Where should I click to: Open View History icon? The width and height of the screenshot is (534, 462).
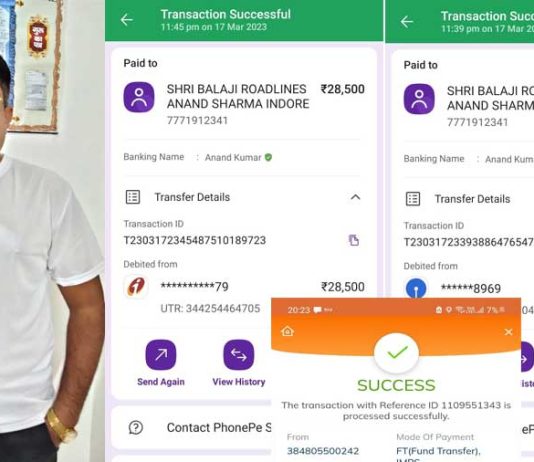click(239, 355)
